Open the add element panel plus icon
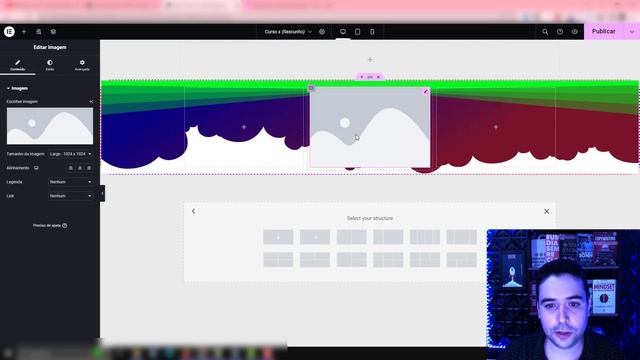This screenshot has width=640, height=360. pos(24,31)
